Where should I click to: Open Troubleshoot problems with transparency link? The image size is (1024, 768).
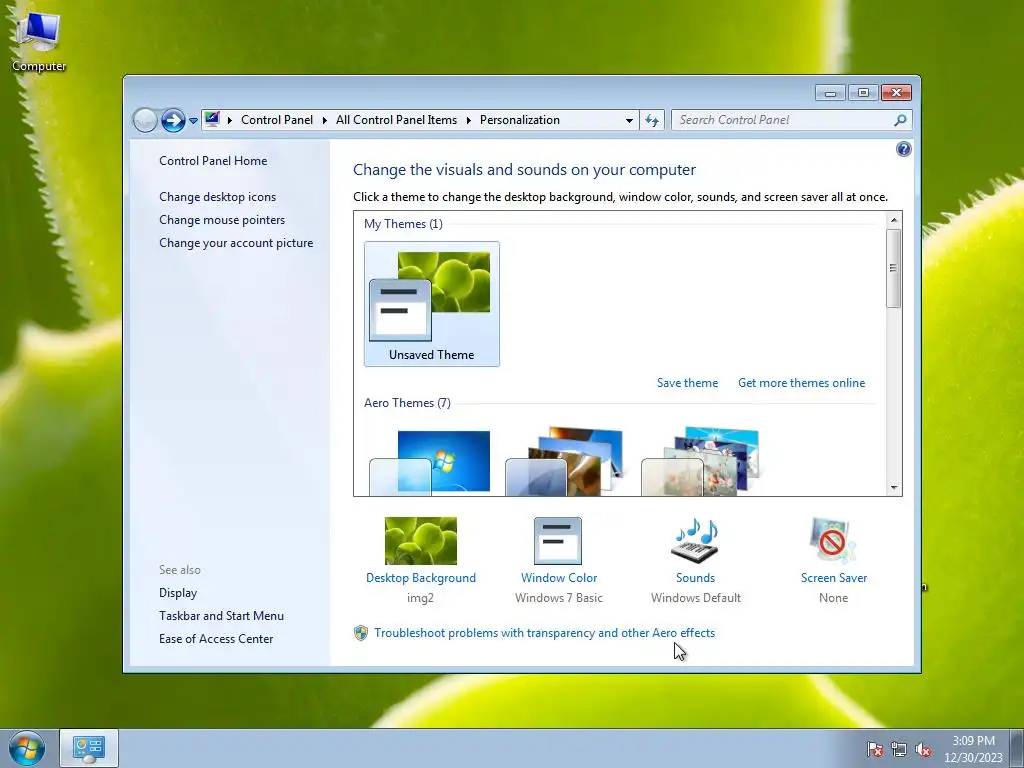[x=545, y=633]
